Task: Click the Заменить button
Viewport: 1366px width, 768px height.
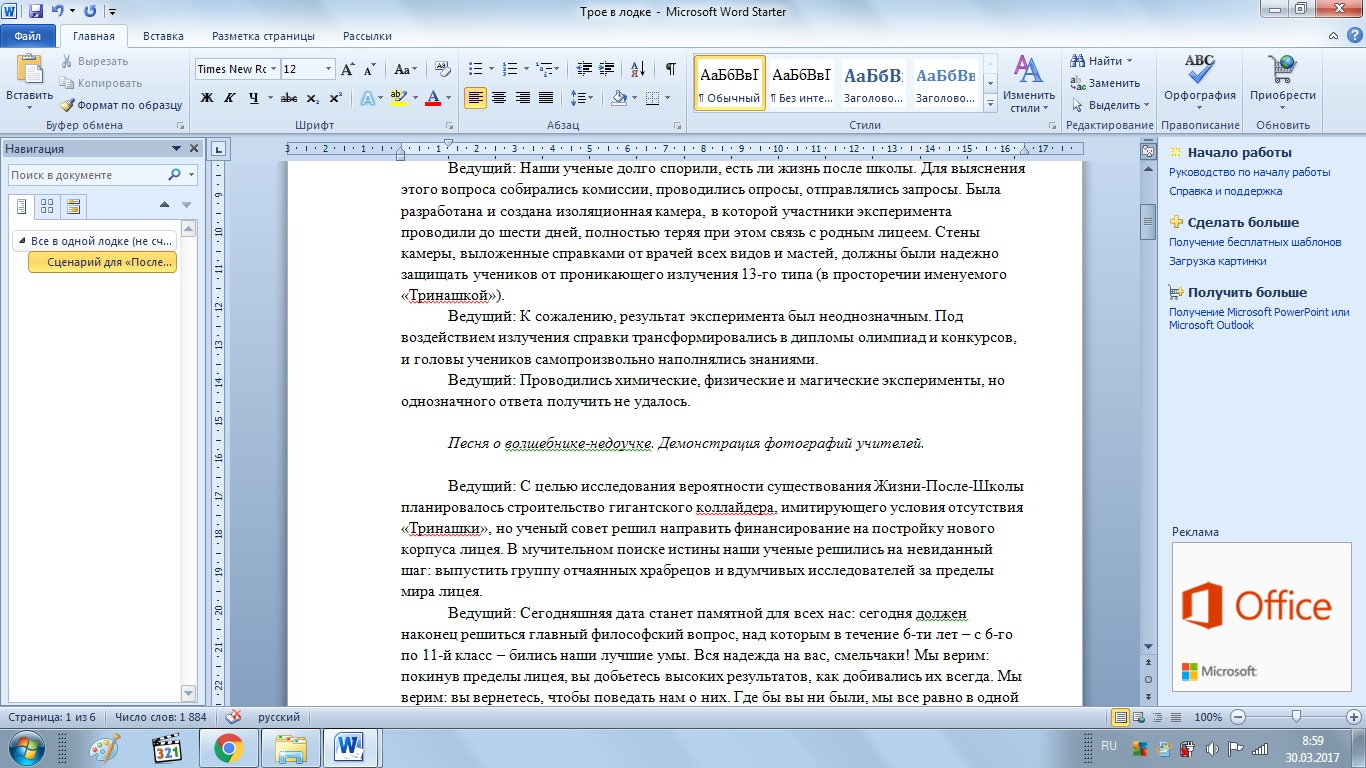Action: pyautogui.click(x=1104, y=83)
